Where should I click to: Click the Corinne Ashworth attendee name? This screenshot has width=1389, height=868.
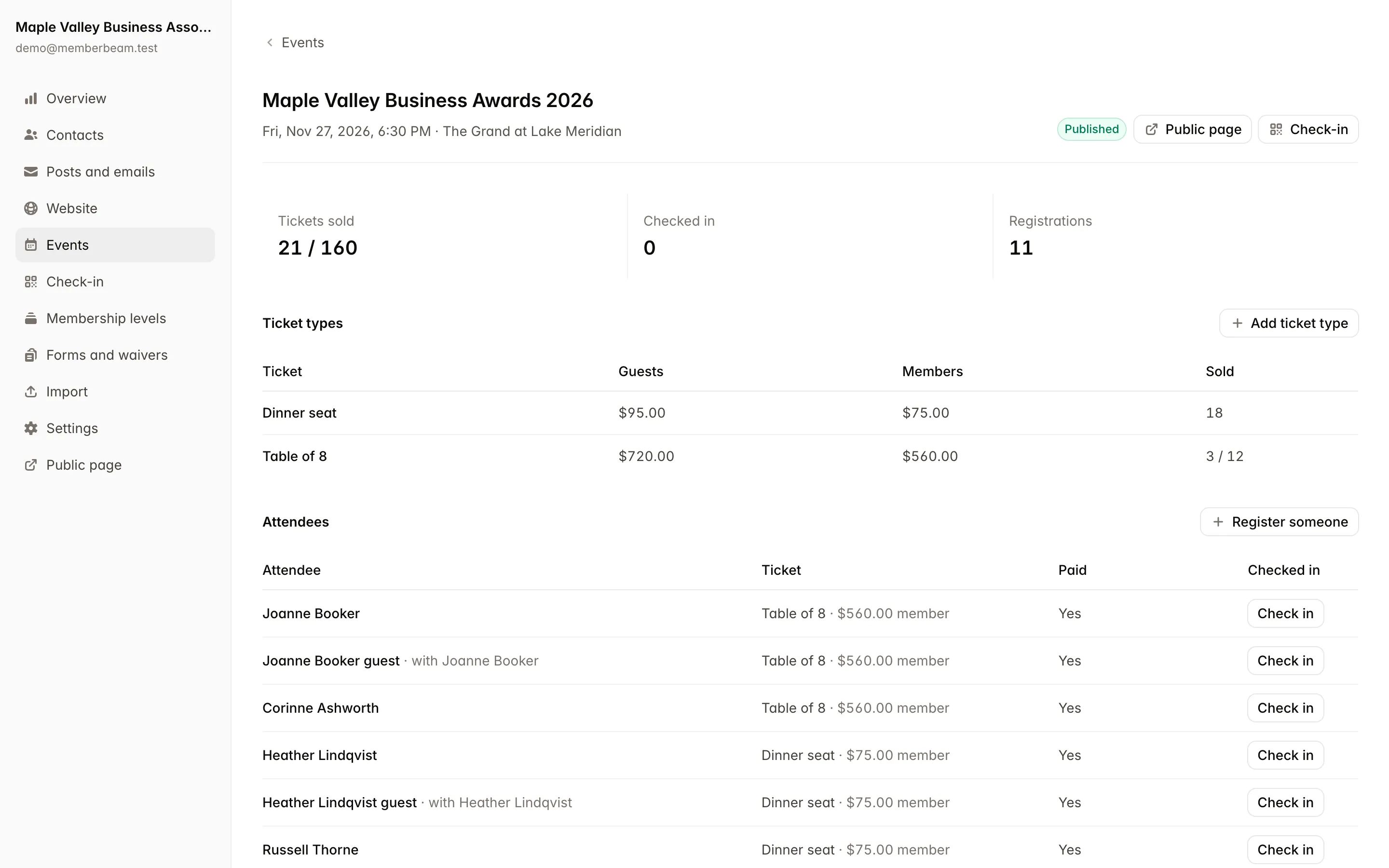point(320,708)
